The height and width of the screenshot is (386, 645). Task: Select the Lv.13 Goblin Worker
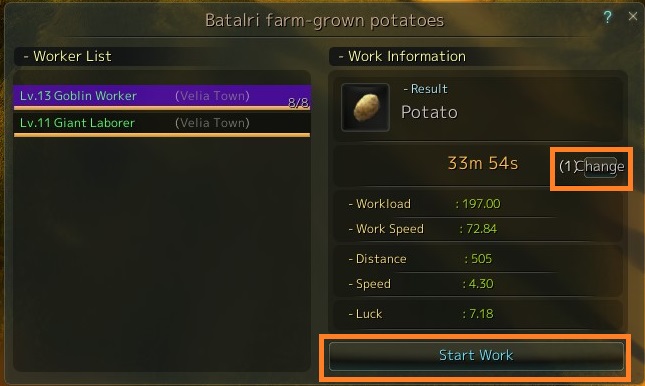click(x=162, y=96)
